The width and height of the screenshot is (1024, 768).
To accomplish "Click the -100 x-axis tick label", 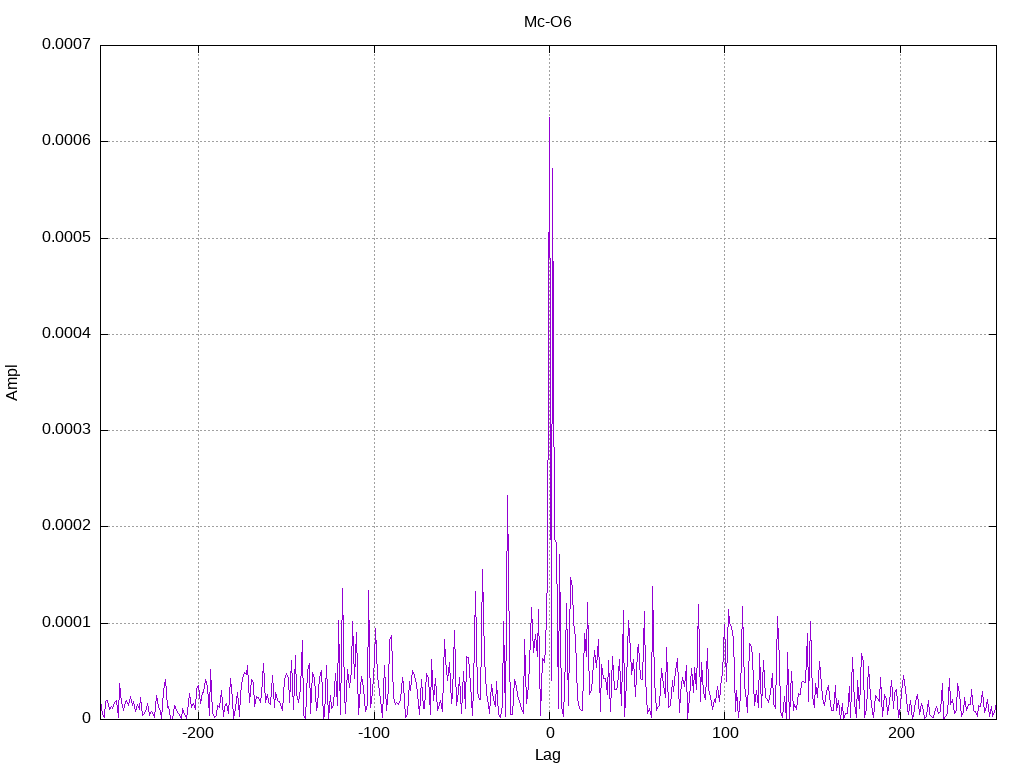I will pyautogui.click(x=374, y=733).
